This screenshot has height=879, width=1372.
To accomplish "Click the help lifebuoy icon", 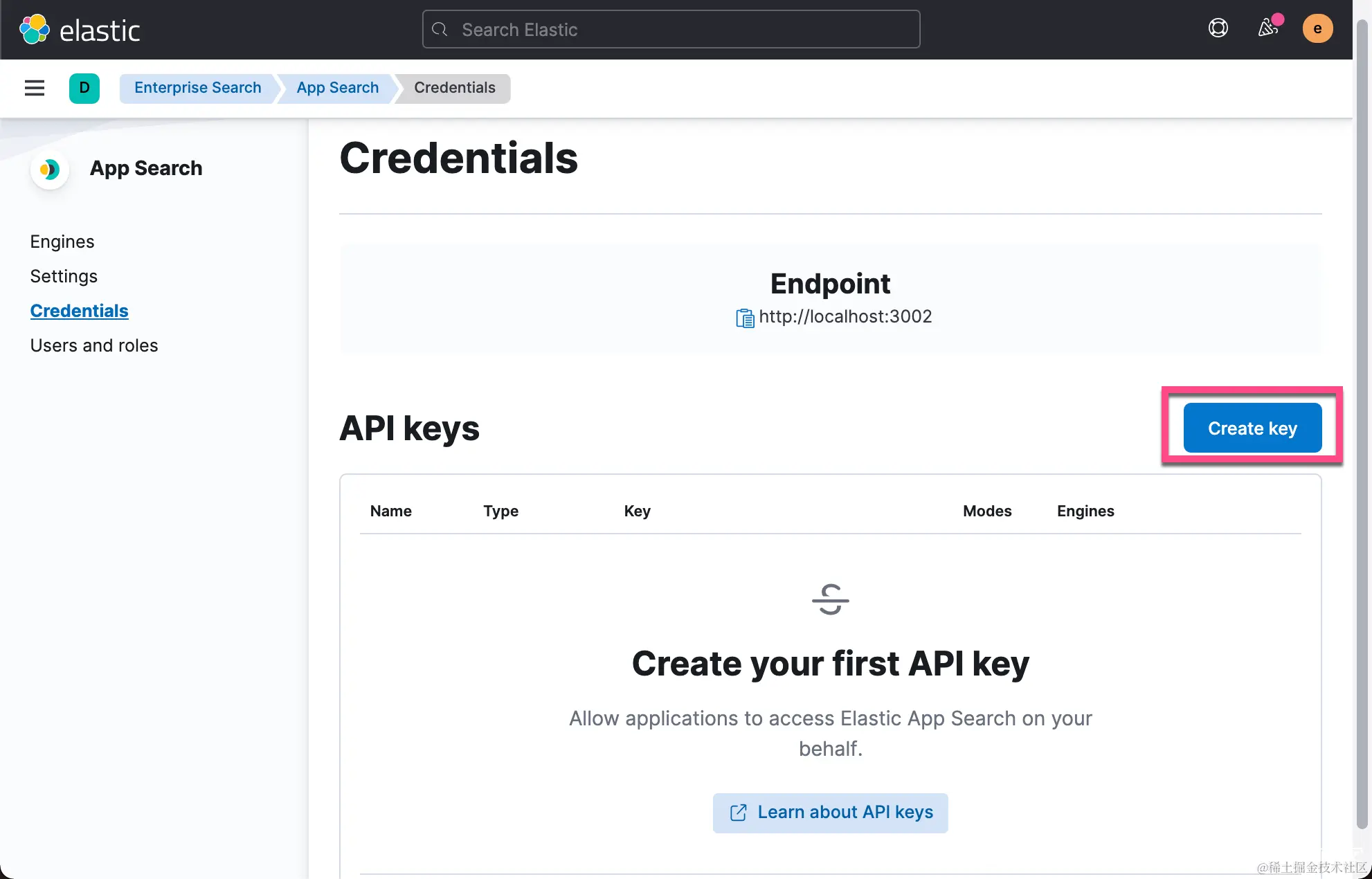I will [1218, 28].
